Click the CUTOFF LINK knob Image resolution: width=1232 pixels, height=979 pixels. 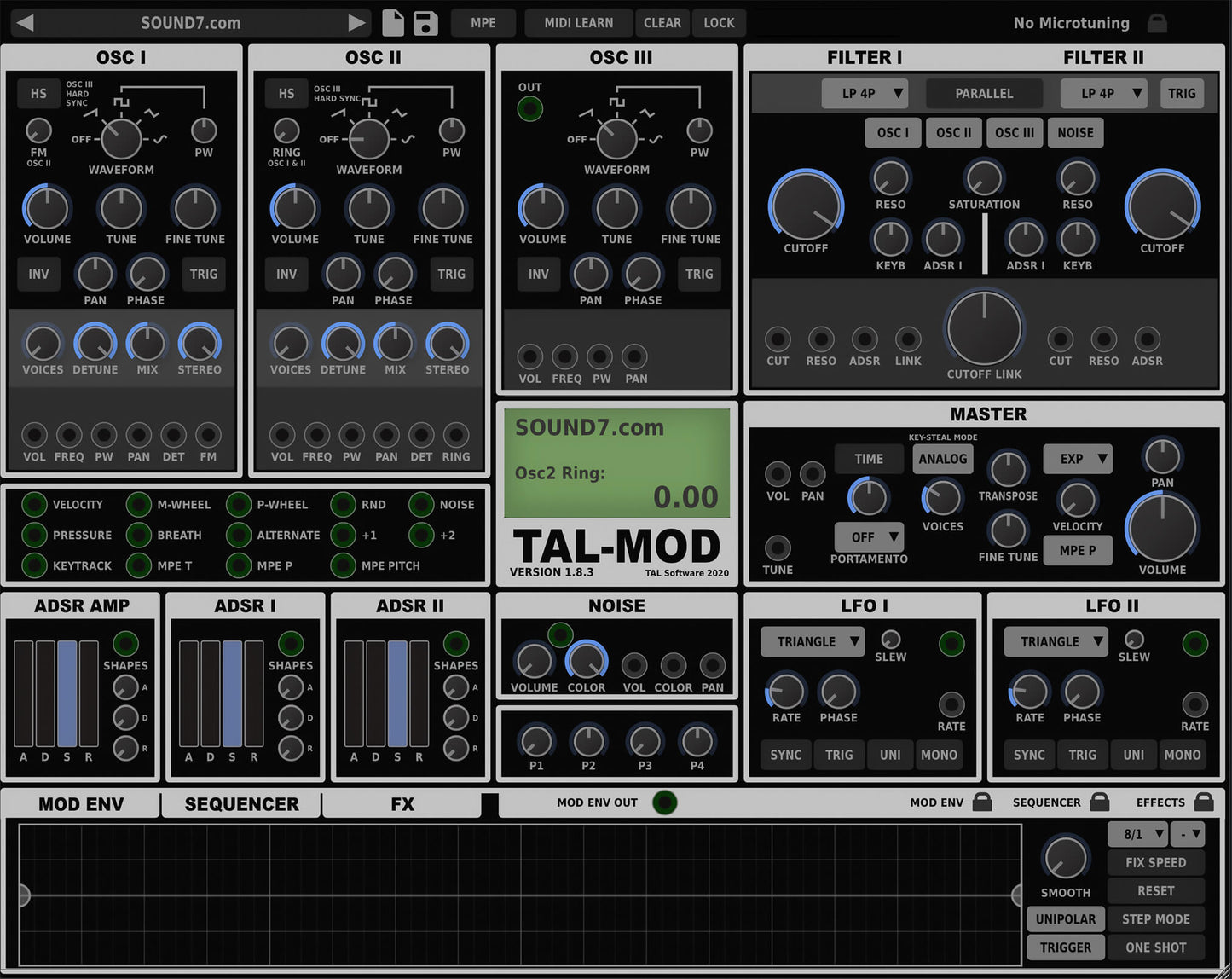(x=984, y=329)
